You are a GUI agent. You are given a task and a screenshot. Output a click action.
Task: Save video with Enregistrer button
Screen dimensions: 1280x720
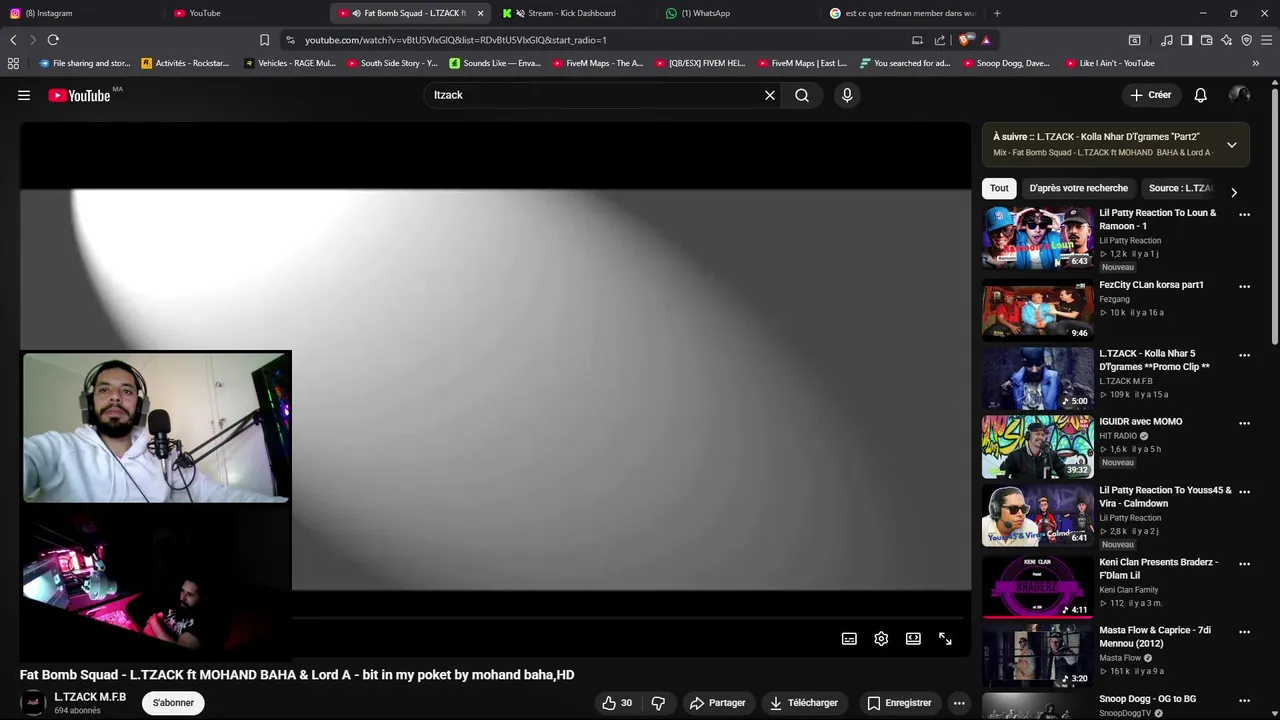[x=899, y=703]
